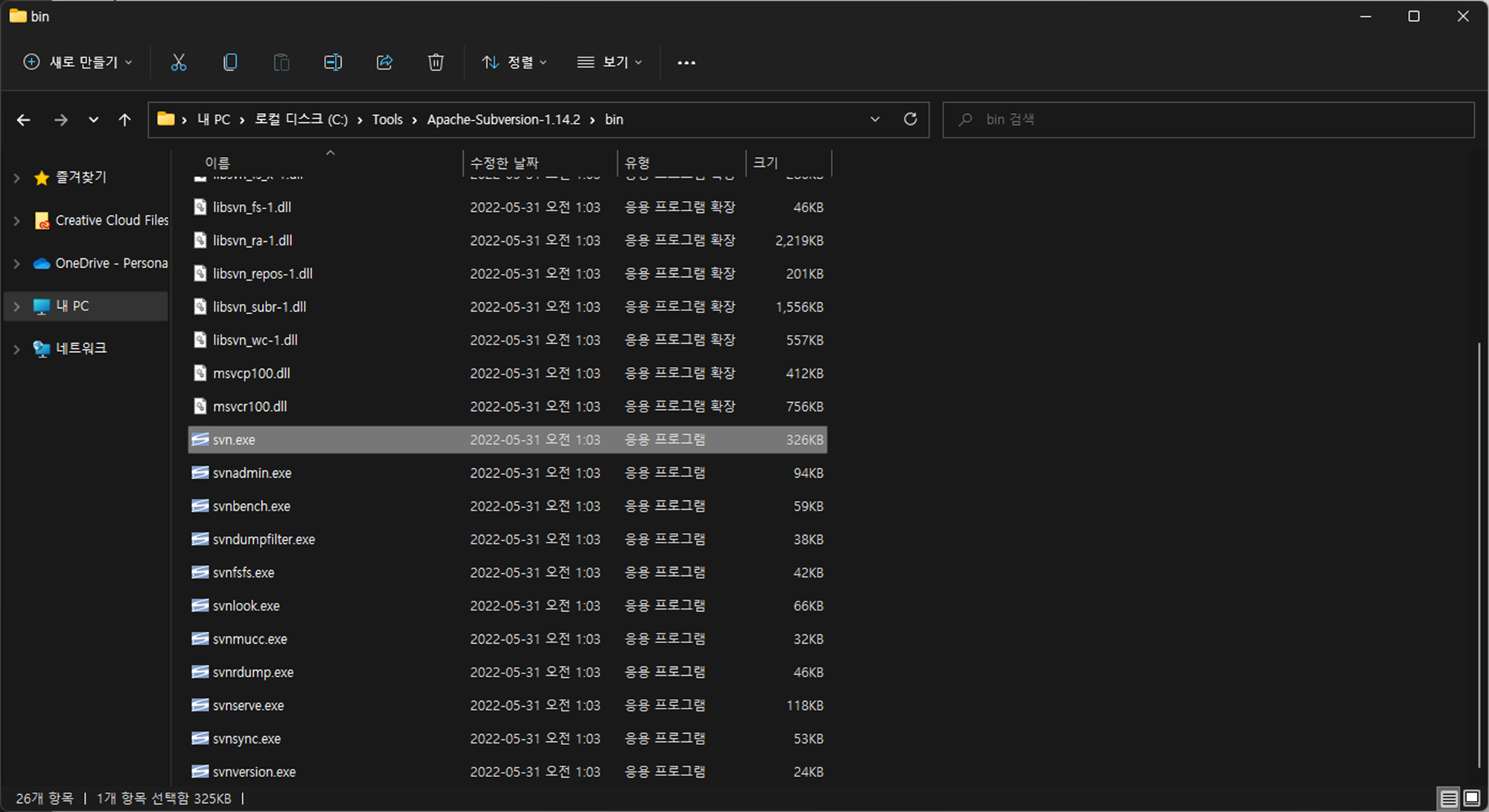Open the 정렬 sort dropdown
This screenshot has height=812, width=1489.
(x=514, y=63)
